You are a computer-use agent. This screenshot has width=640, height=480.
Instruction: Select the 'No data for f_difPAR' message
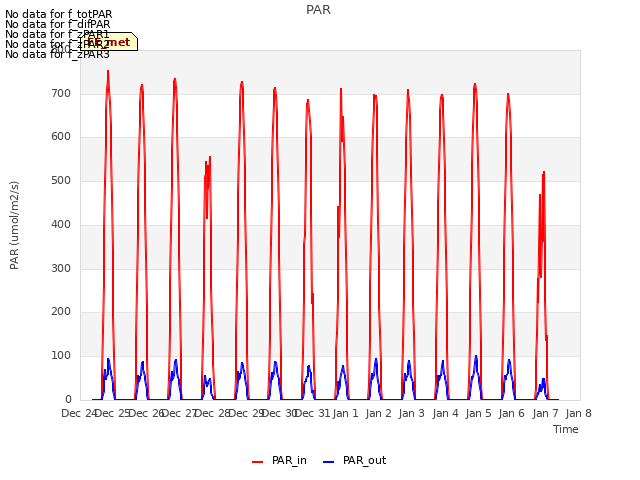(58, 24)
